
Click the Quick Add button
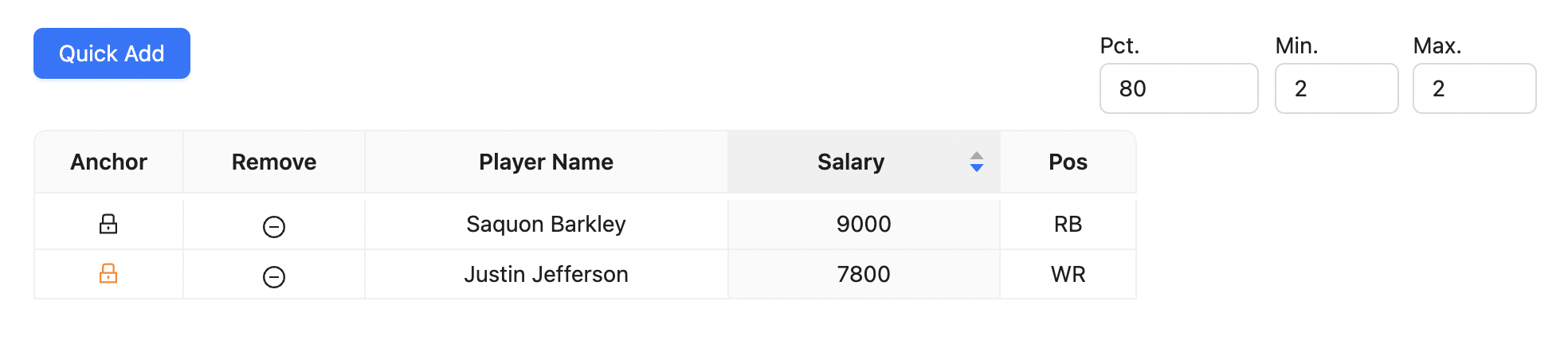pyautogui.click(x=112, y=53)
